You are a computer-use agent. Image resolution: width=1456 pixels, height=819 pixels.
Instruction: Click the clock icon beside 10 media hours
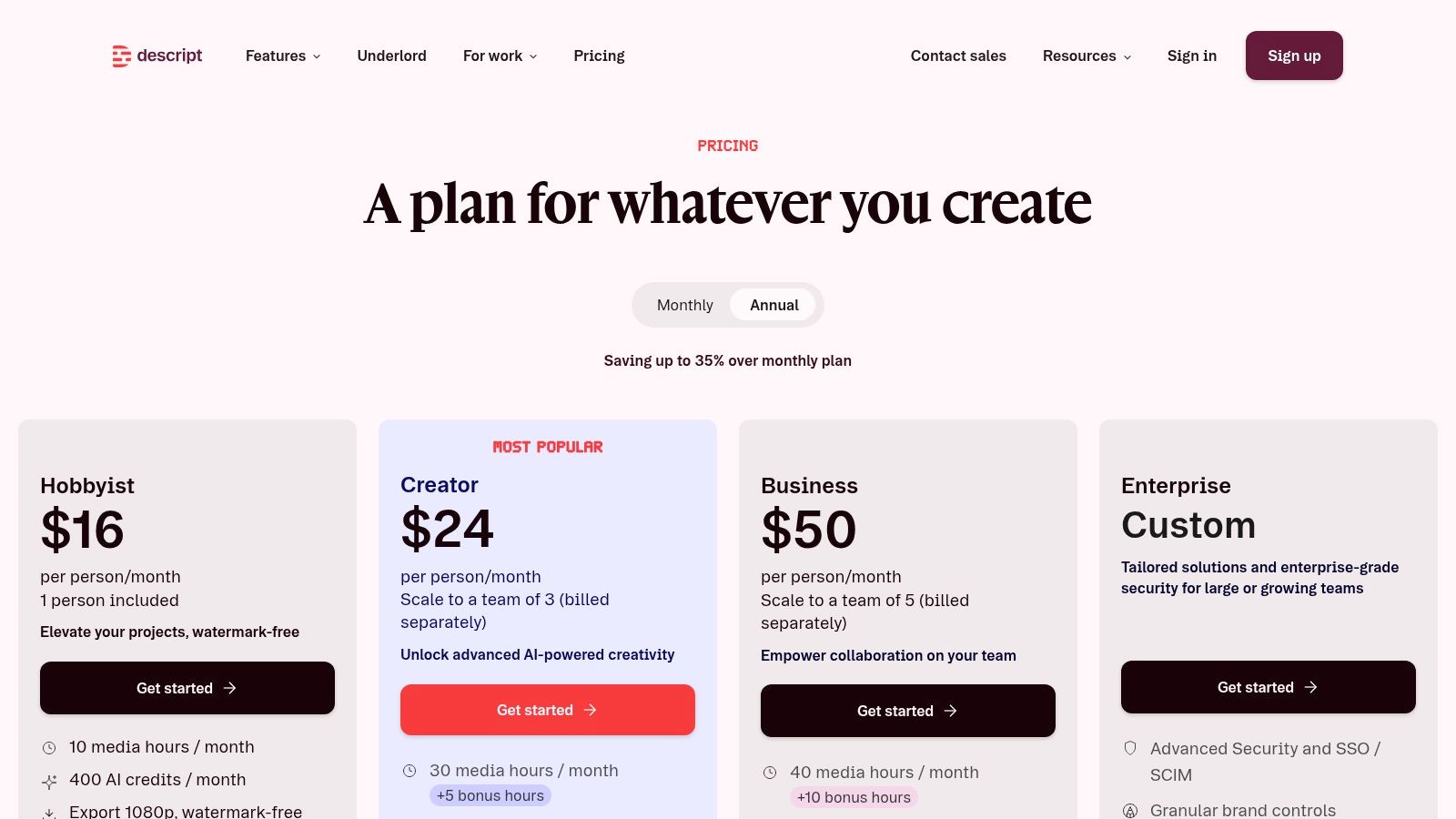click(48, 747)
